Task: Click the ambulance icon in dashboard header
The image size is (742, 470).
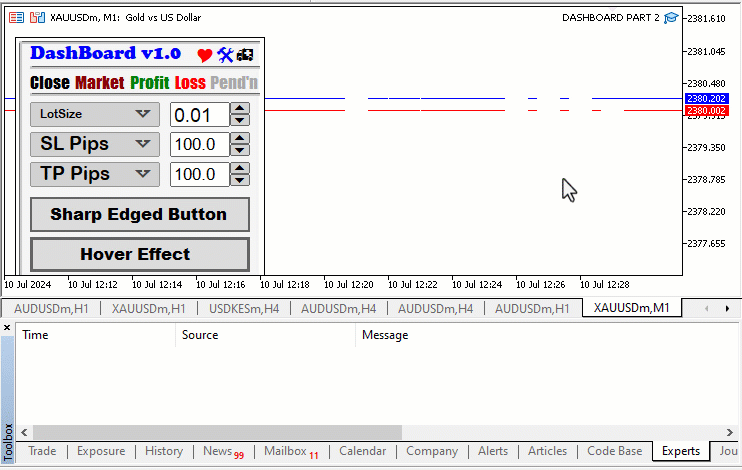Action: tap(245, 55)
